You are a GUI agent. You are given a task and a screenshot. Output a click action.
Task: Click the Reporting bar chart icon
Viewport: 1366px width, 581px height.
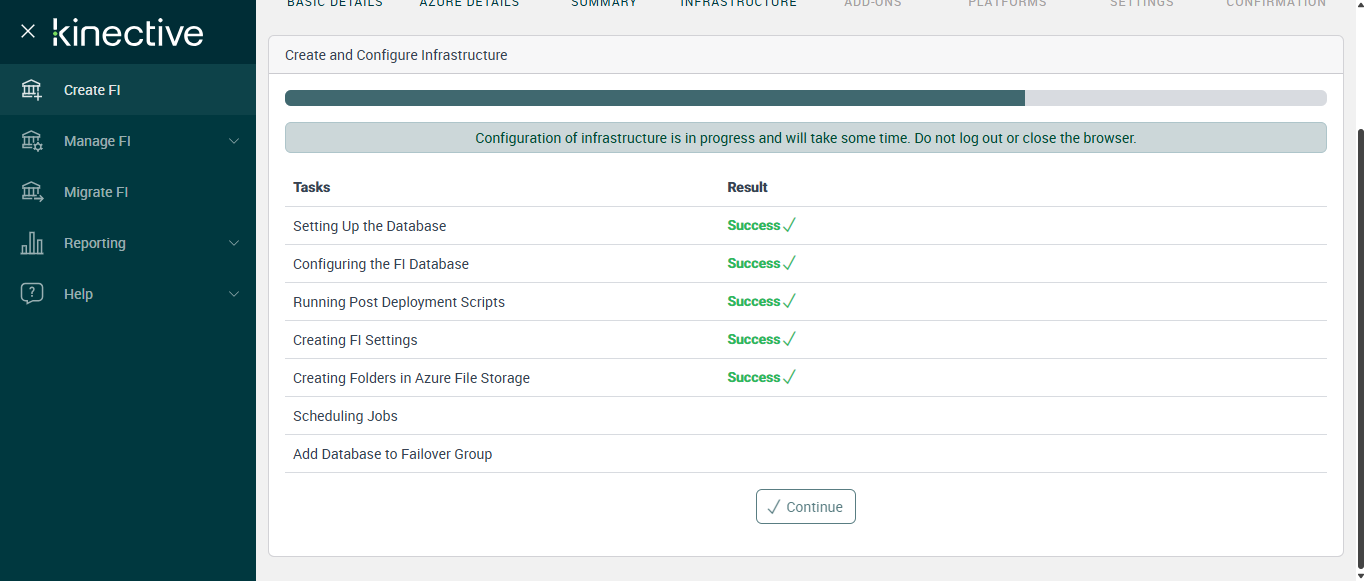[x=32, y=243]
